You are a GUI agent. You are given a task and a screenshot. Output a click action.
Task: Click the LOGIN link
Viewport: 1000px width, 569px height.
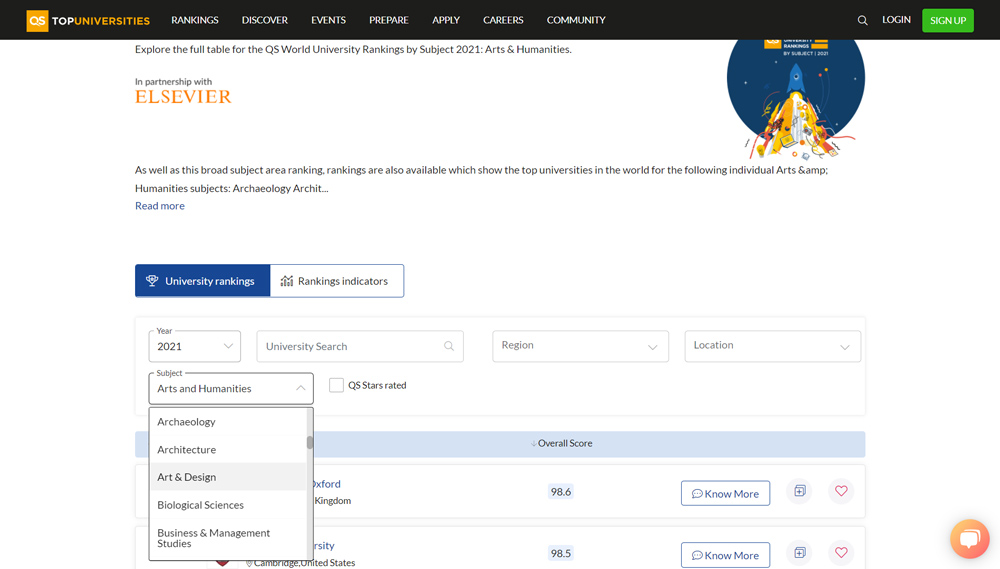[896, 20]
